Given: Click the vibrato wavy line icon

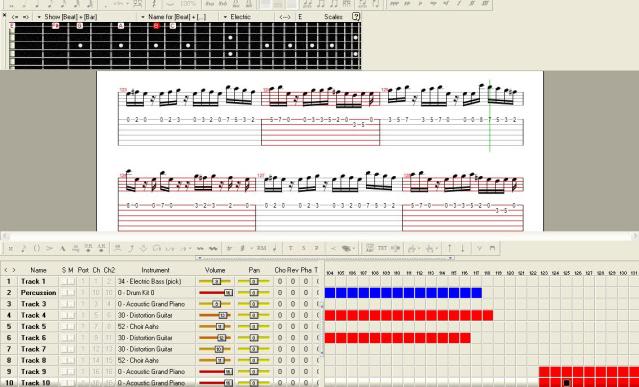Looking at the screenshot, I should click(200, 248).
